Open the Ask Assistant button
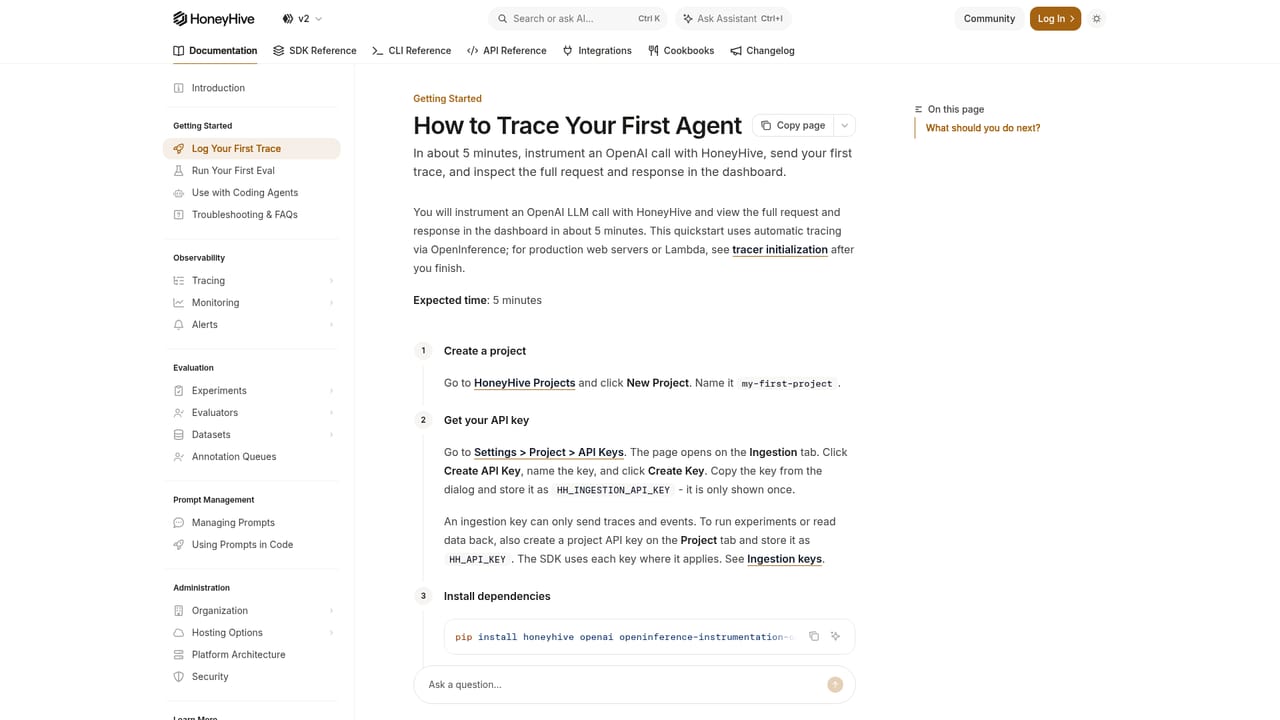Image resolution: width=1280 pixels, height=720 pixels. (733, 18)
